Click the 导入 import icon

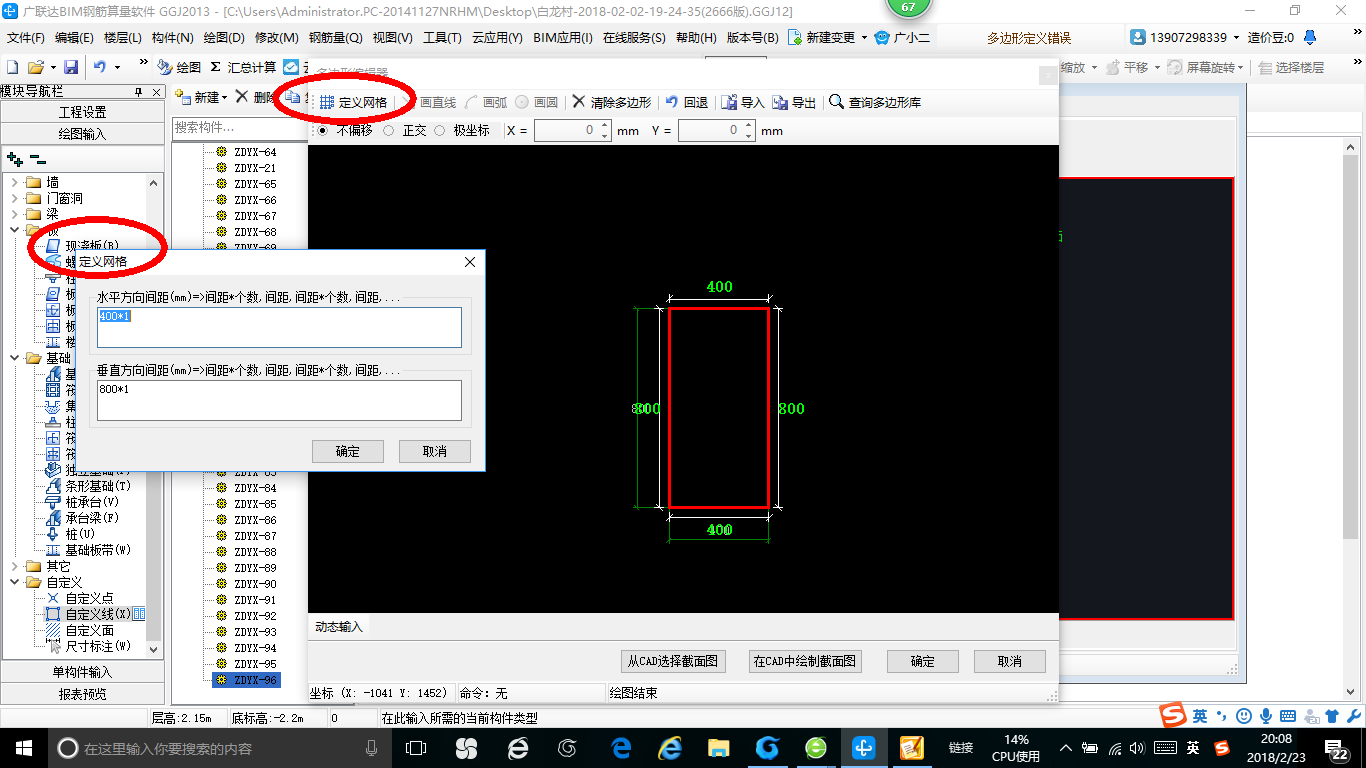743,102
